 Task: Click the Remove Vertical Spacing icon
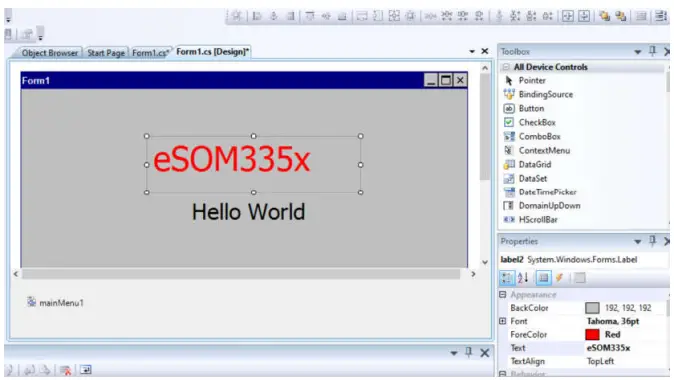pos(548,16)
